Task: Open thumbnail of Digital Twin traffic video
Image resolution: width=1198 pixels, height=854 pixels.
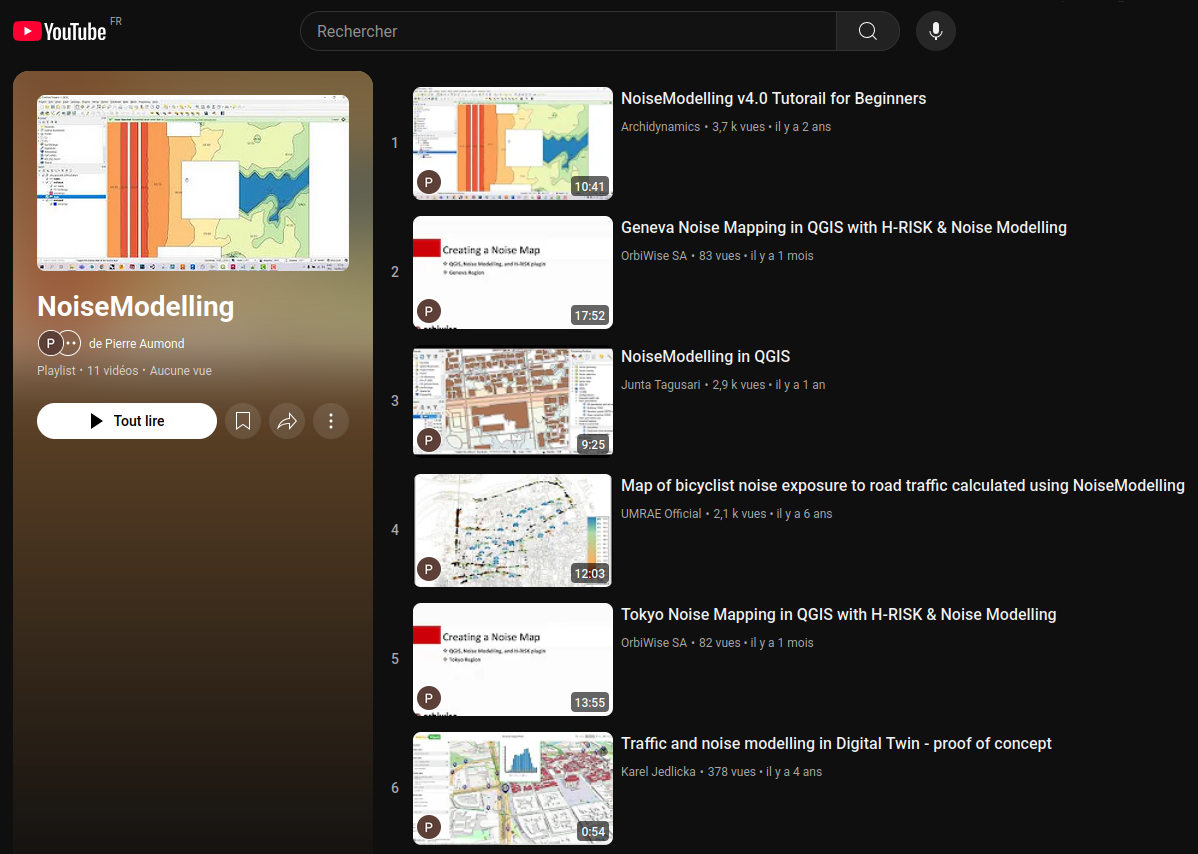Action: pos(513,789)
